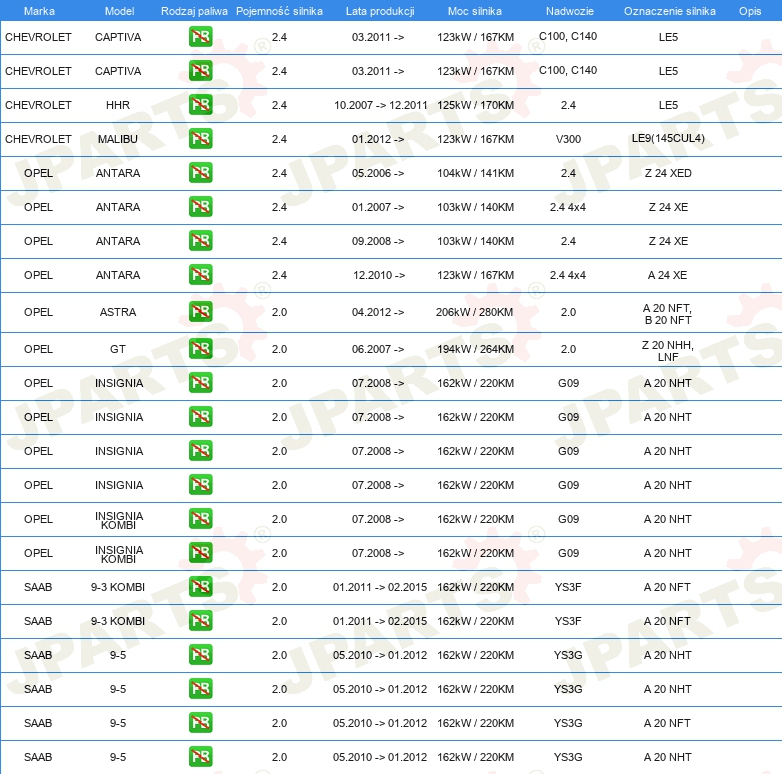Click the fuel icon in the Opel GT row
This screenshot has height=774, width=782.
coord(200,349)
